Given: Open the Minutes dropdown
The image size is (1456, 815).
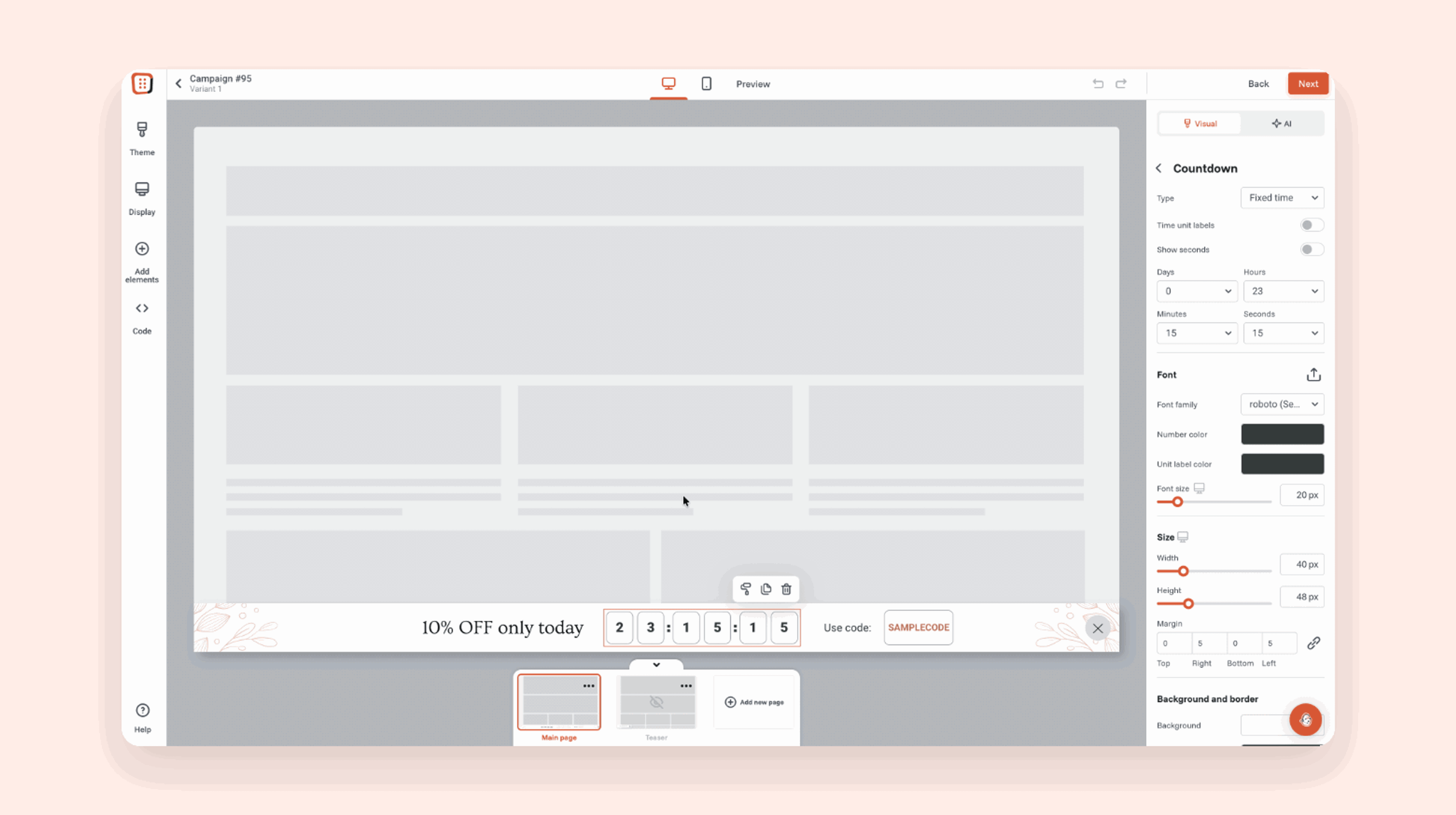Looking at the screenshot, I should [x=1197, y=333].
